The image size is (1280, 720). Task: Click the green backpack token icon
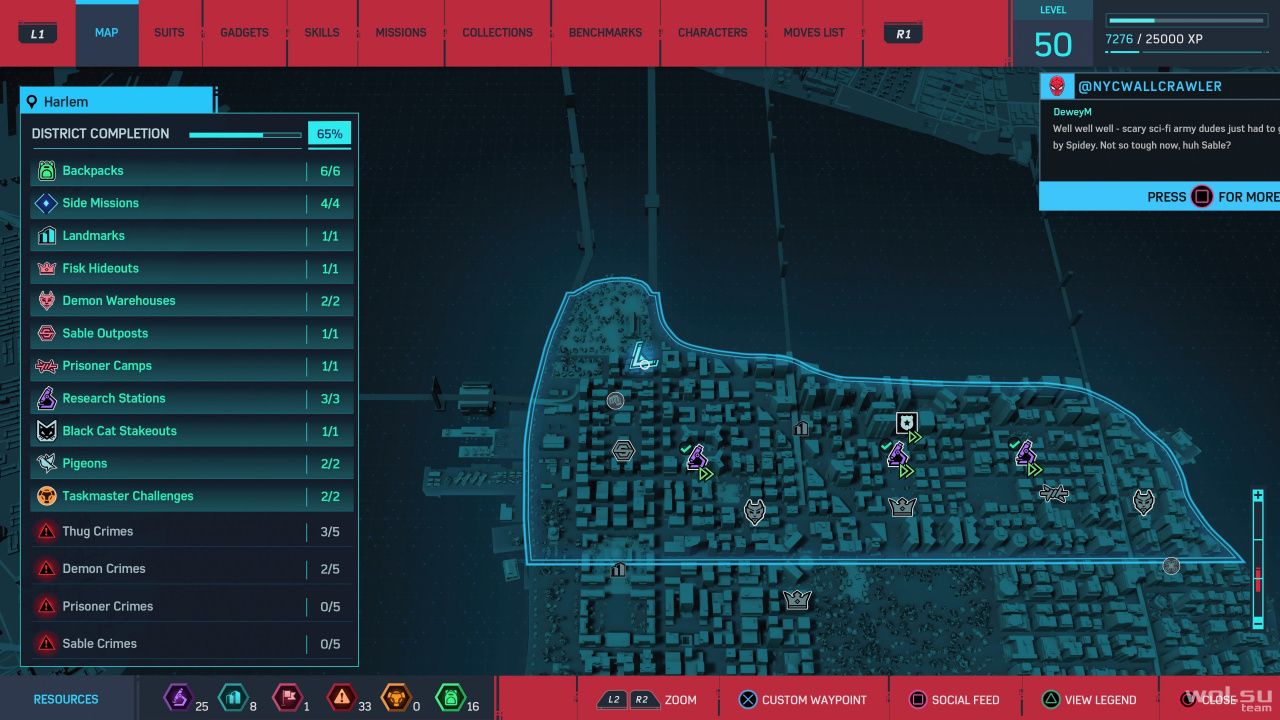tap(451, 697)
